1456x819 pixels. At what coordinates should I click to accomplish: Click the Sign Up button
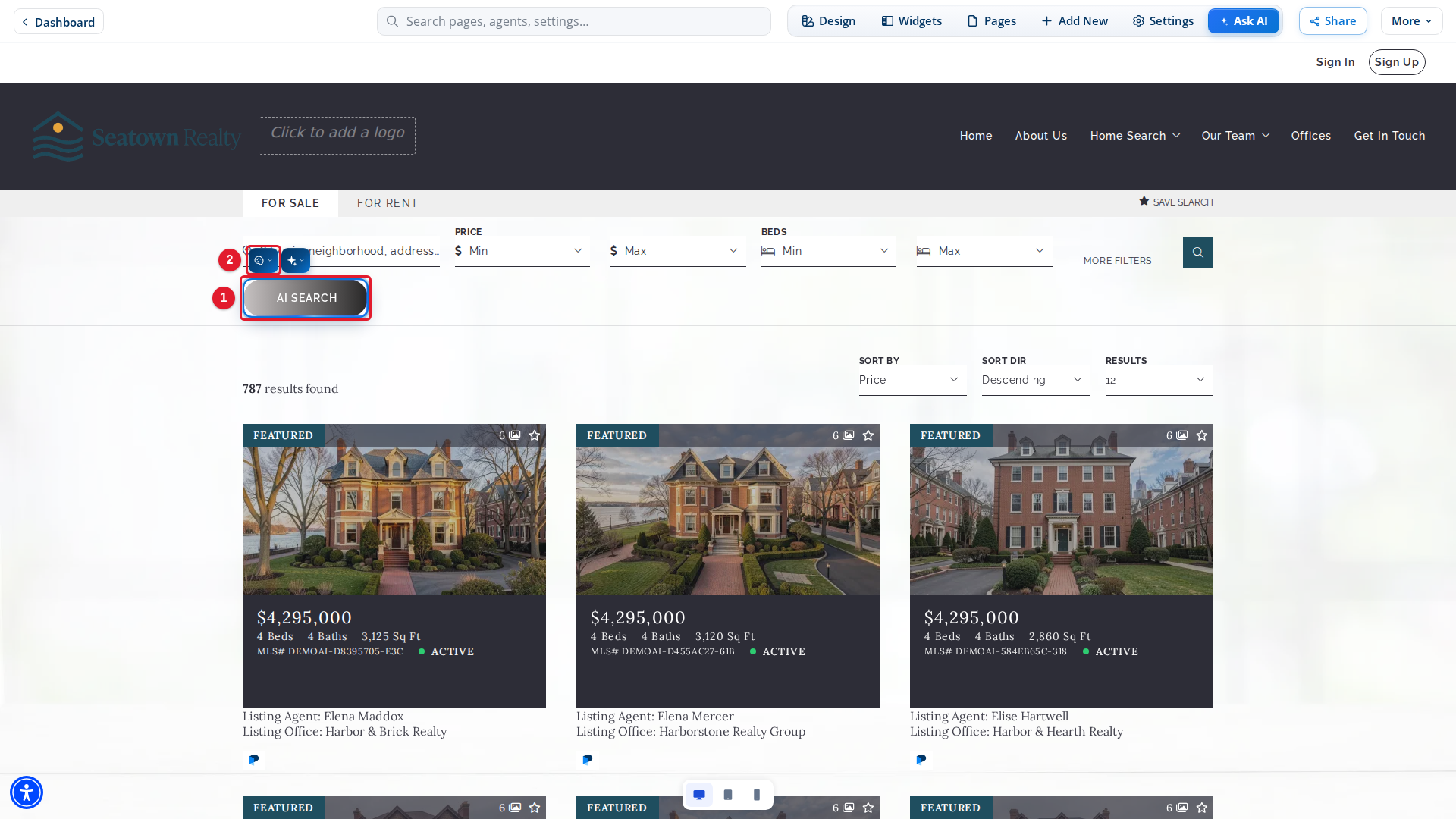click(x=1397, y=62)
